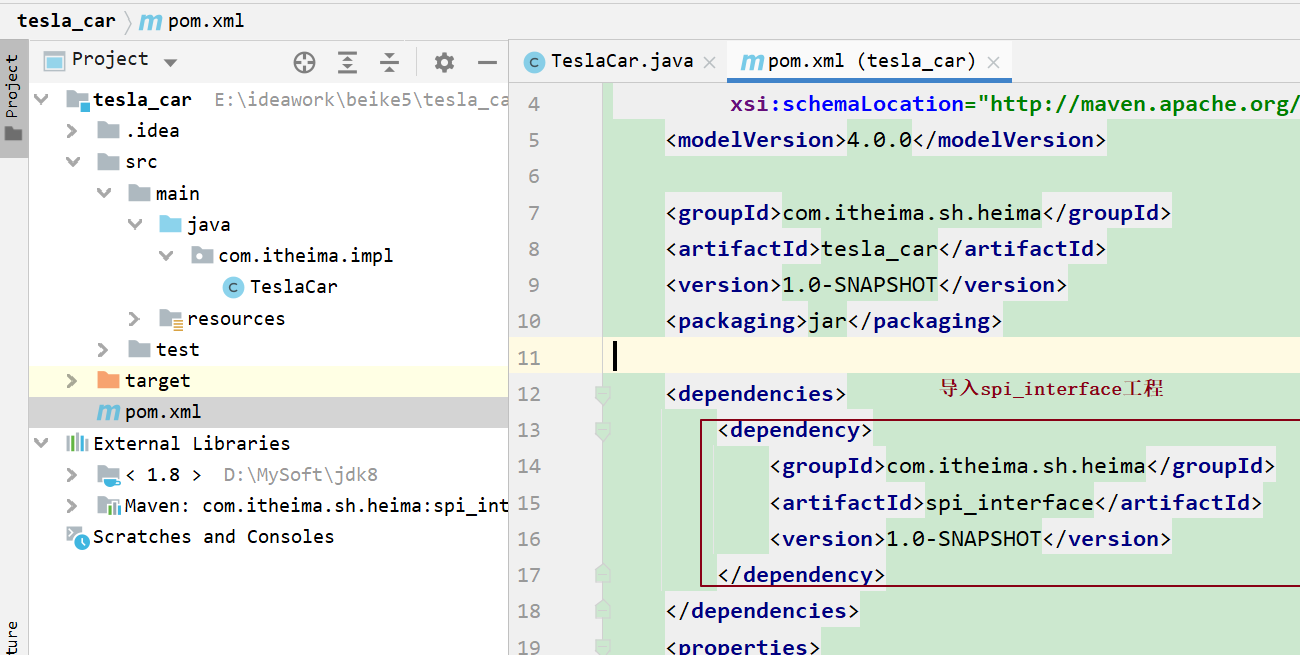Collapse the src folder
Image resolution: width=1300 pixels, height=655 pixels.
pos(72,162)
